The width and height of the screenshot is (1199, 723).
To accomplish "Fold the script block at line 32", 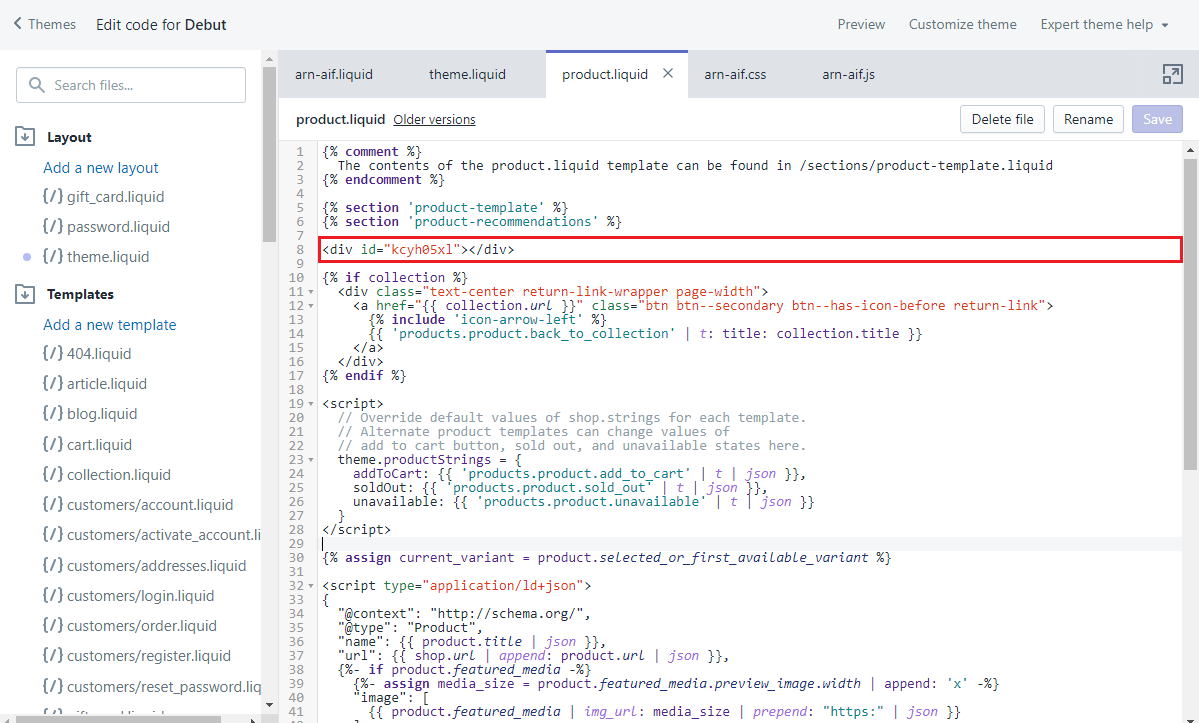I will [x=310, y=586].
